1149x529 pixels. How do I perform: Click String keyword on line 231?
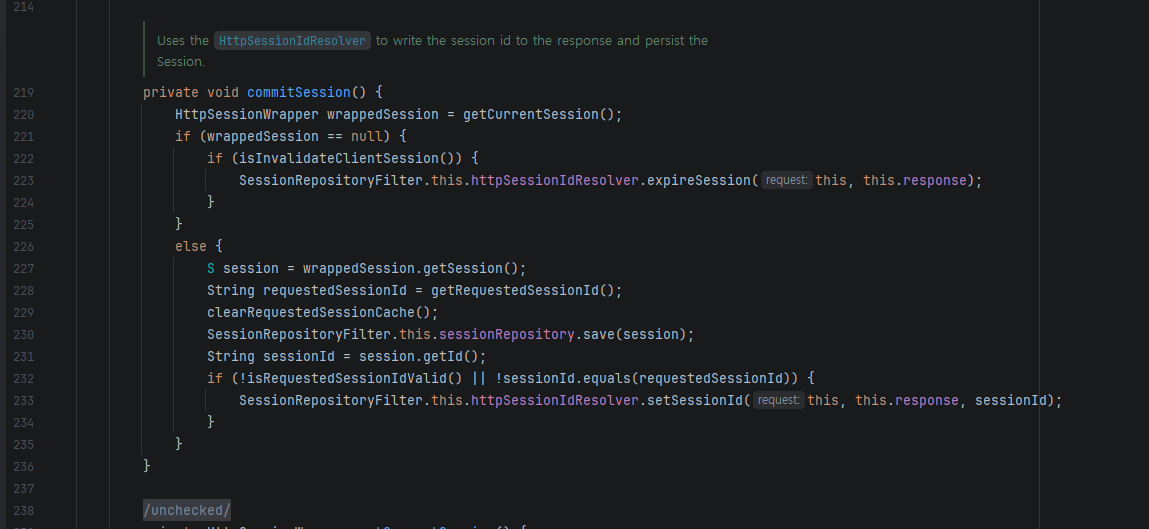pyautogui.click(x=231, y=356)
